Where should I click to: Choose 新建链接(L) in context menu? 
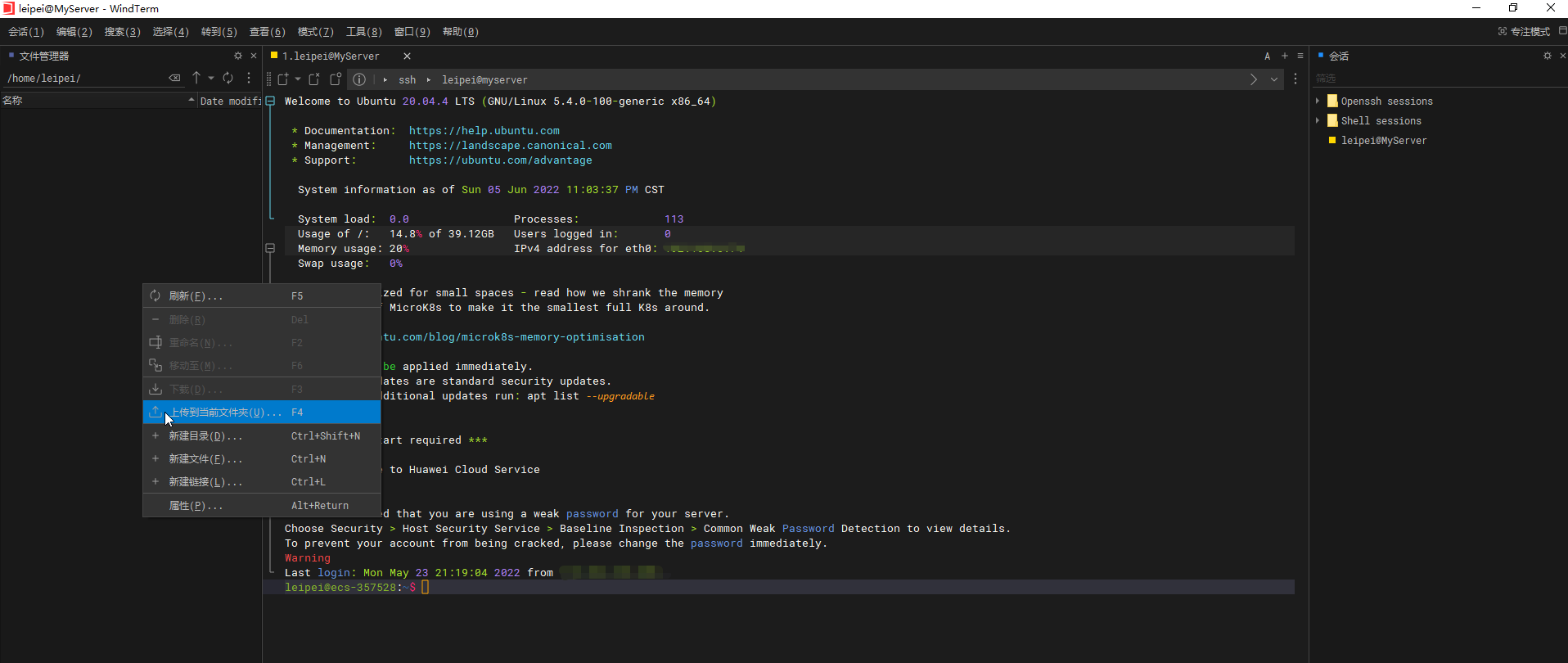(x=262, y=481)
